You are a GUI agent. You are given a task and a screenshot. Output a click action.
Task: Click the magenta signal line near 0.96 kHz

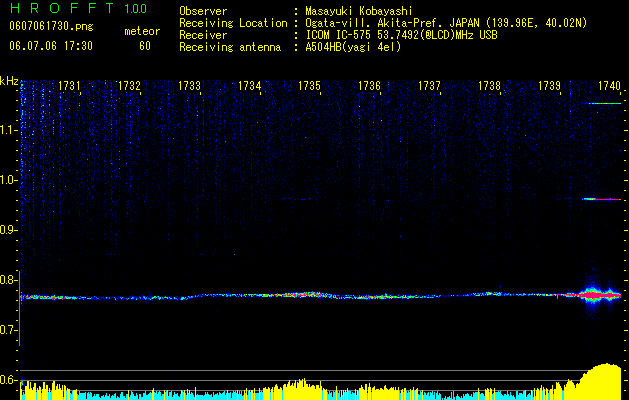[x=602, y=199]
